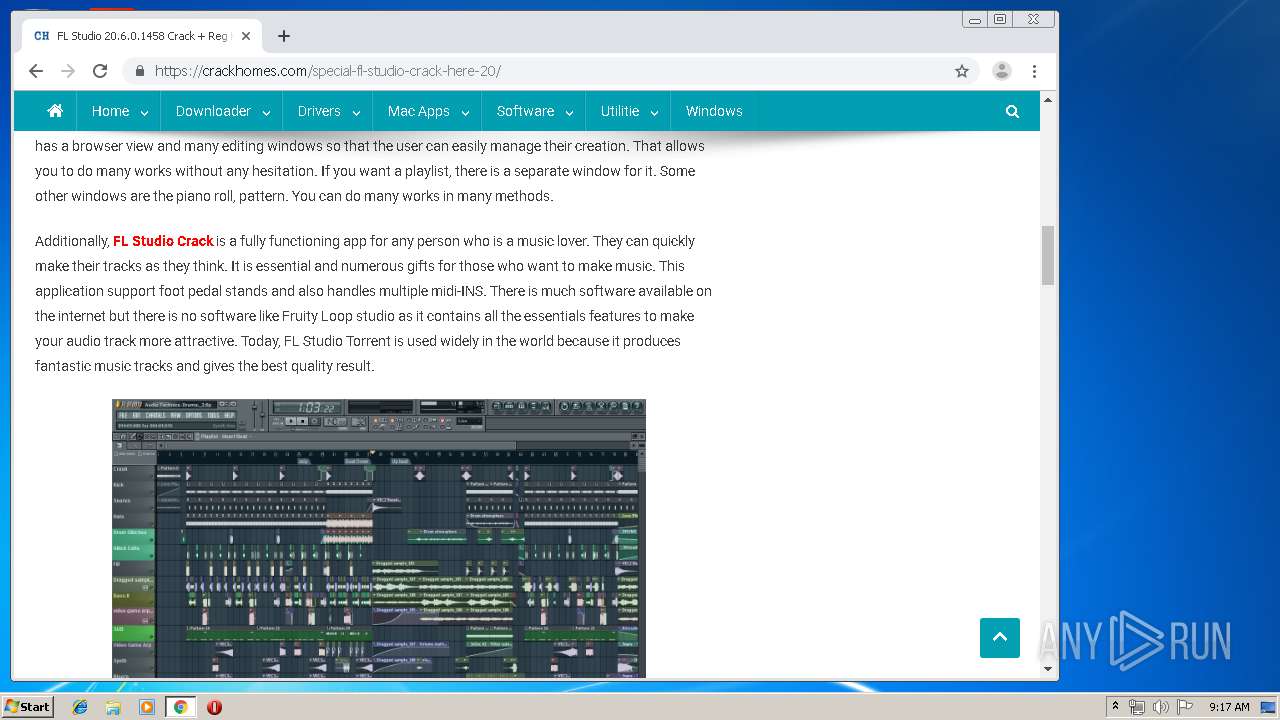Viewport: 1280px width, 720px height.
Task: Open the site search magnifier icon
Action: click(1012, 111)
